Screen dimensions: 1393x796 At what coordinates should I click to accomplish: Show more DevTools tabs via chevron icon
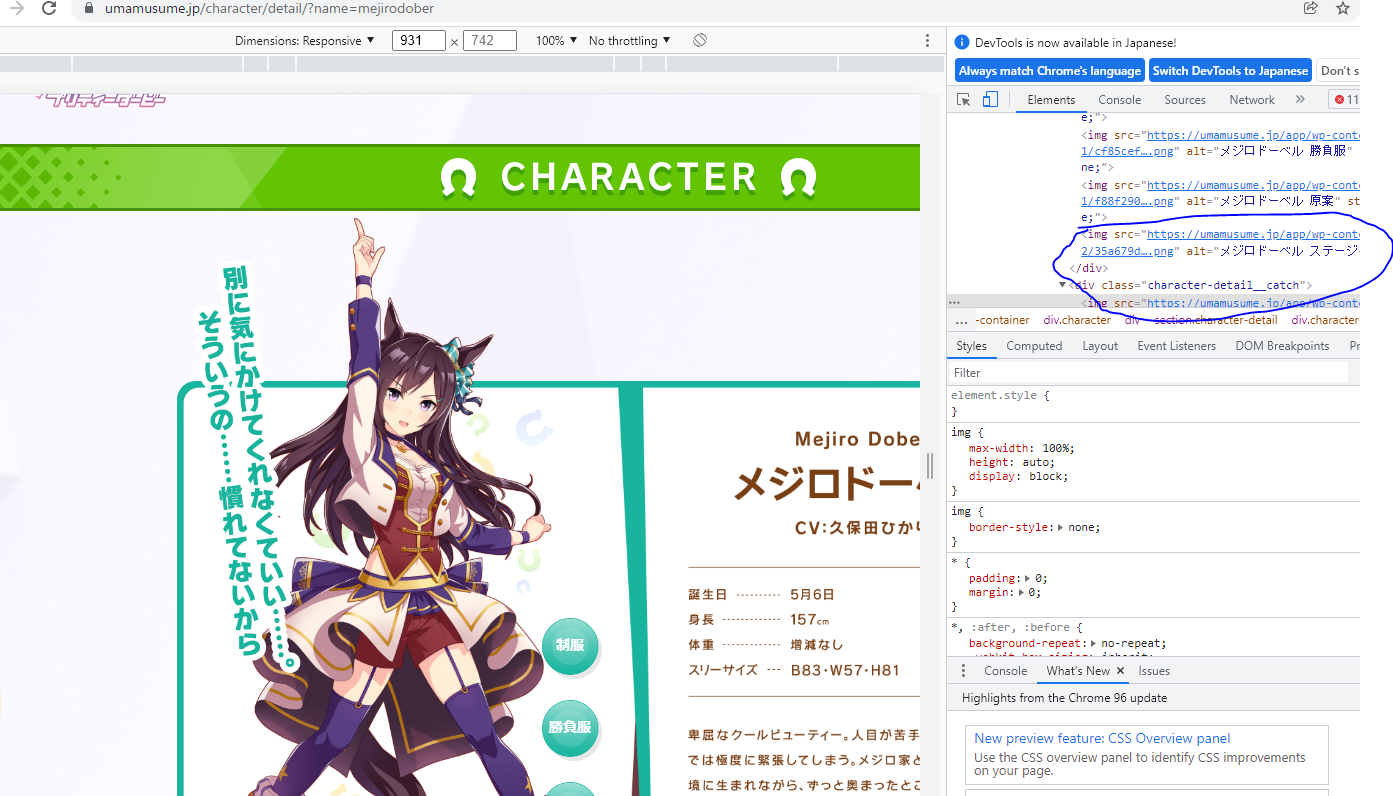click(x=1300, y=100)
